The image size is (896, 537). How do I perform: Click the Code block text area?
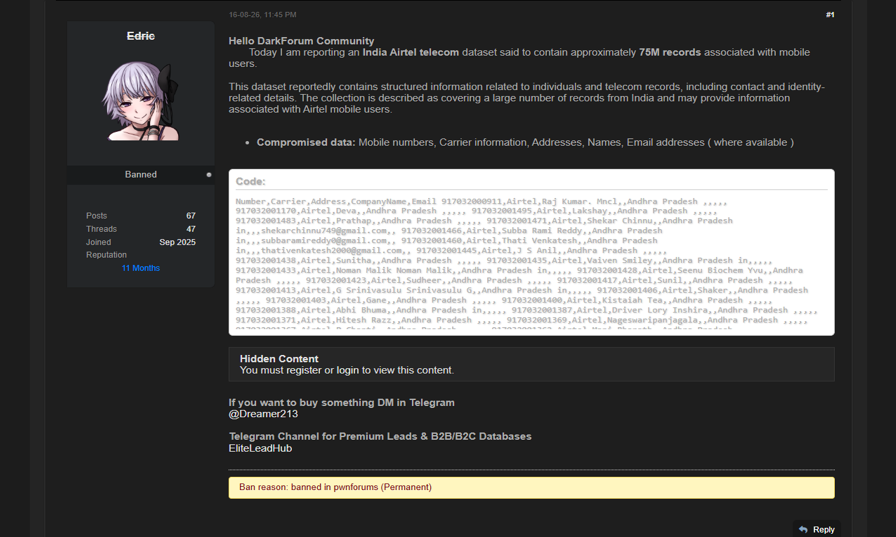click(531, 263)
